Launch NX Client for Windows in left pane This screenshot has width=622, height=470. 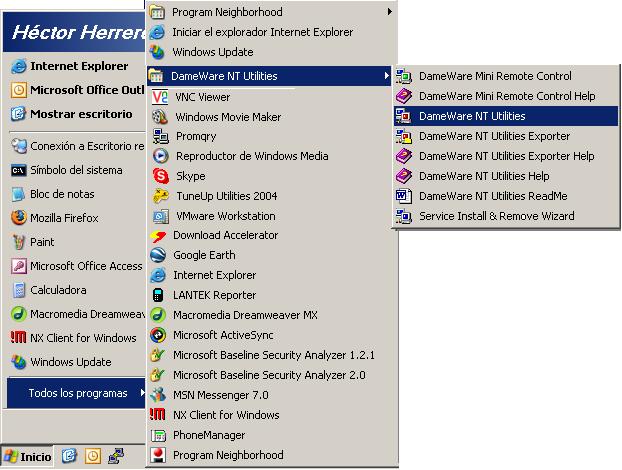click(76, 338)
